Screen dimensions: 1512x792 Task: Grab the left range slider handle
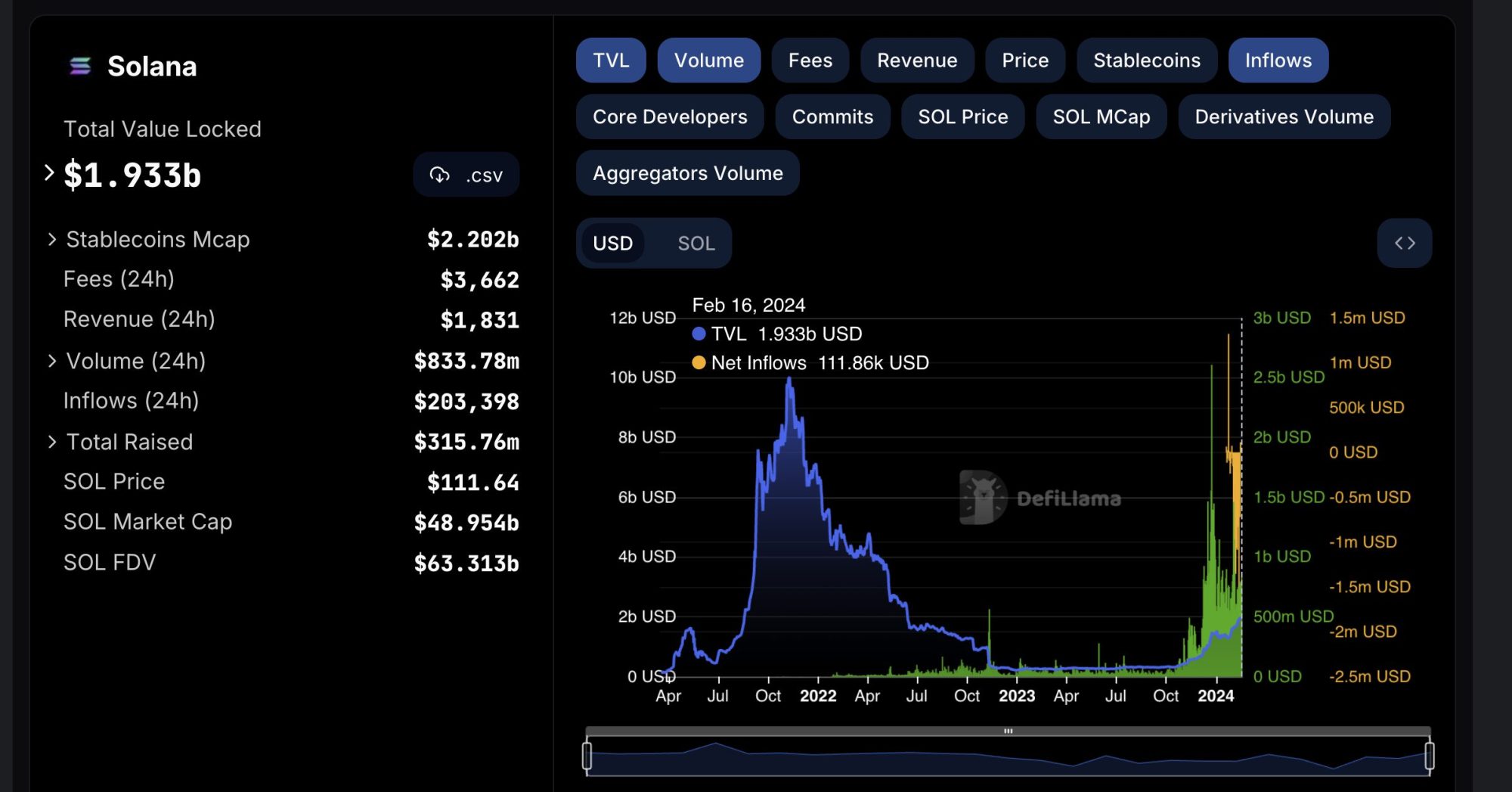click(587, 756)
